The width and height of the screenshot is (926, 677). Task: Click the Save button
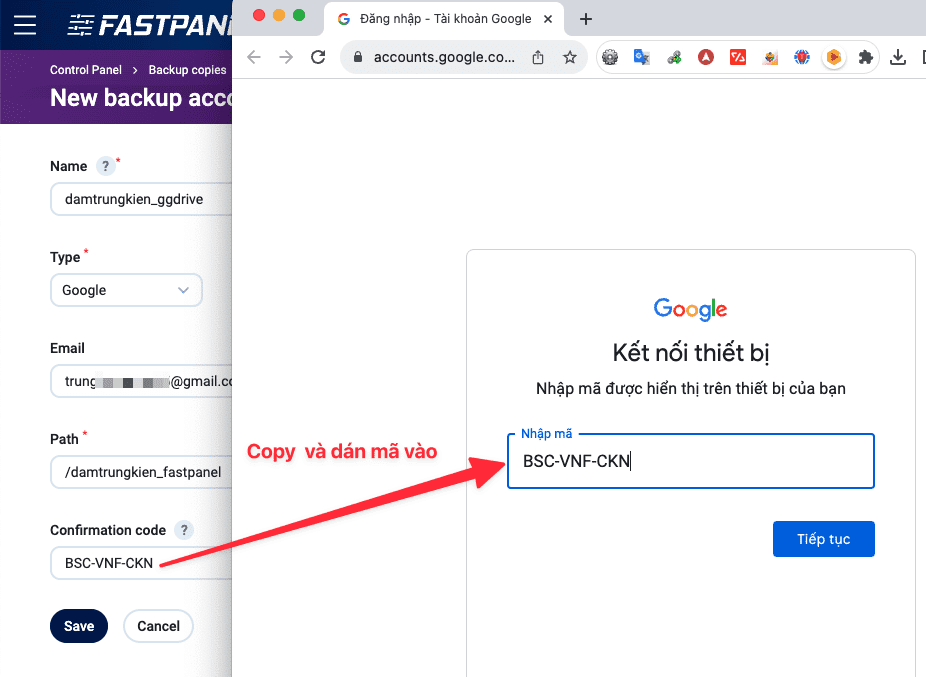click(x=79, y=626)
